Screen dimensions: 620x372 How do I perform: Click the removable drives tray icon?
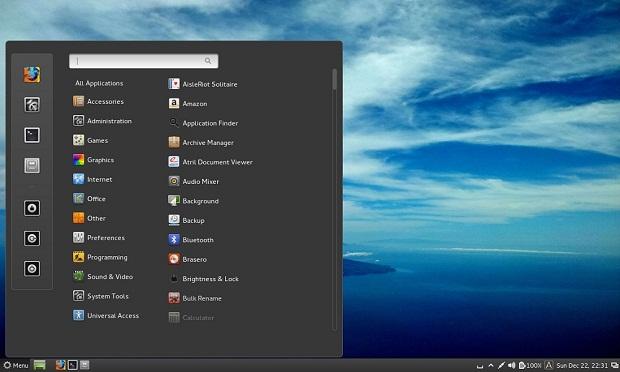(480, 366)
